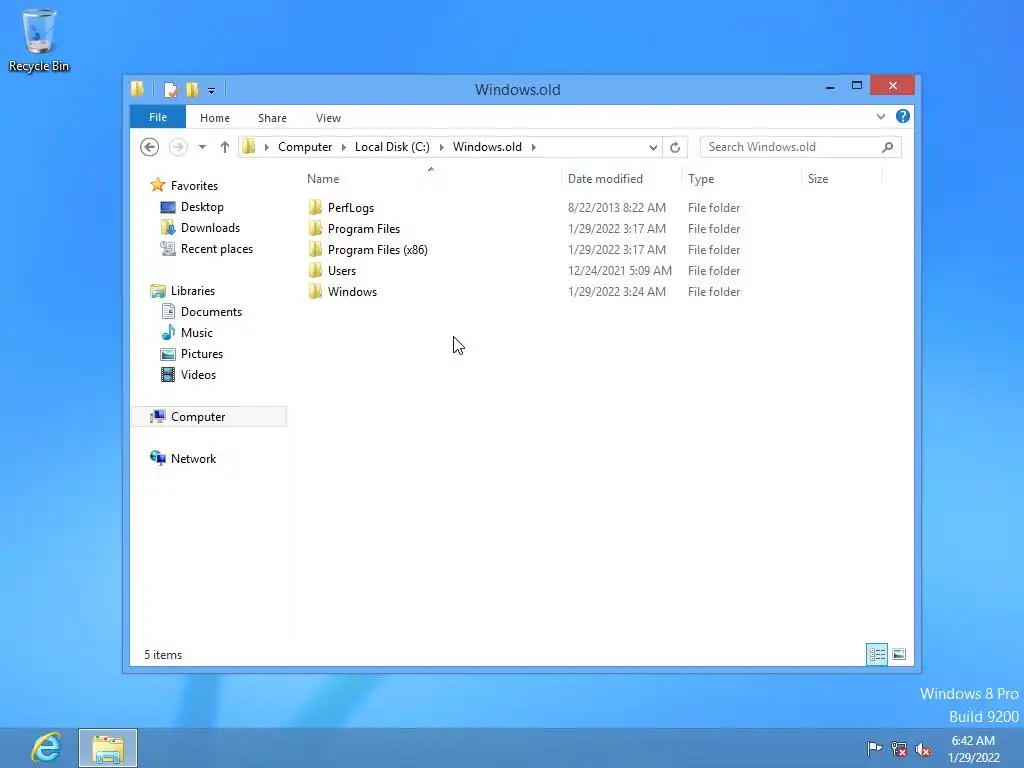The width and height of the screenshot is (1024, 768).
Task: Click the Windows.old breadcrumb segment
Action: [x=487, y=147]
